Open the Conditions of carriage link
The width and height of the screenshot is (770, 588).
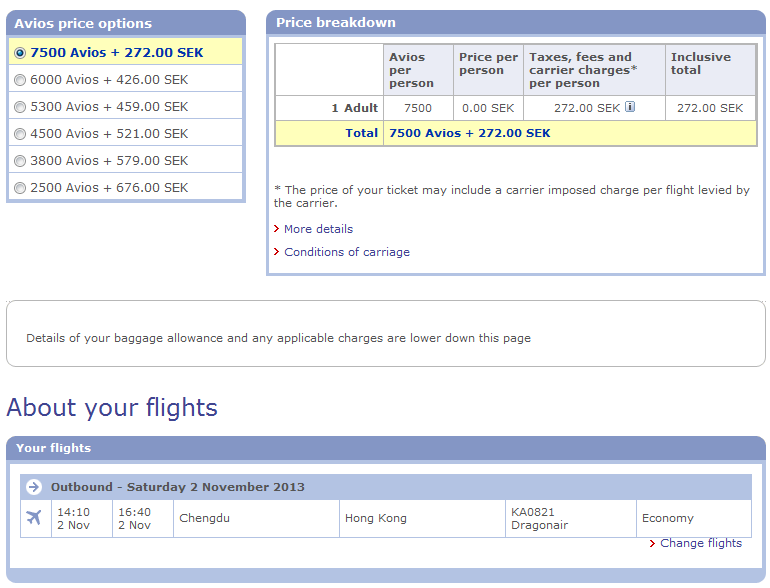point(347,252)
